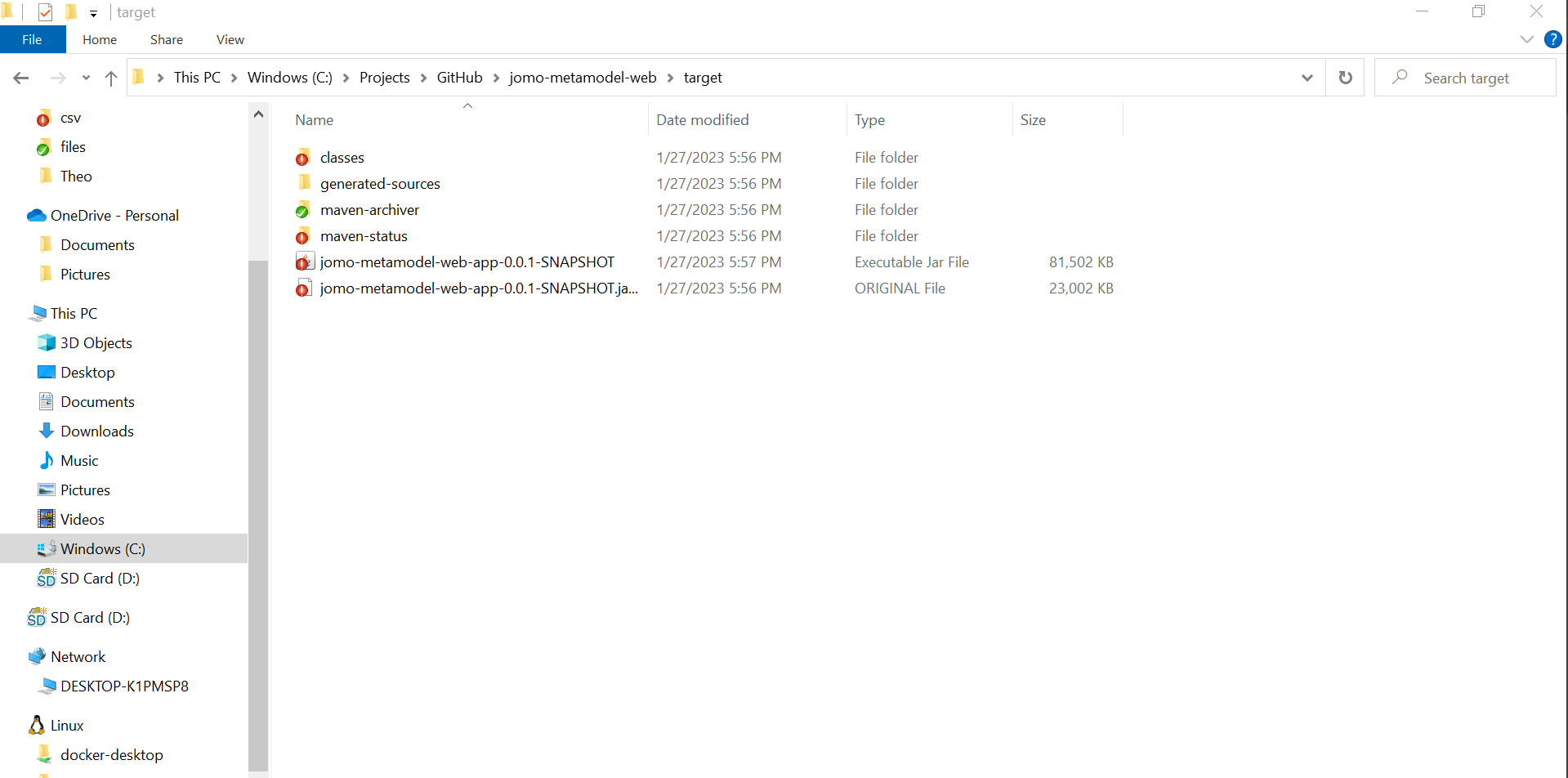Click Projects in the breadcrumb path
This screenshot has height=778, width=1568.
click(x=385, y=78)
